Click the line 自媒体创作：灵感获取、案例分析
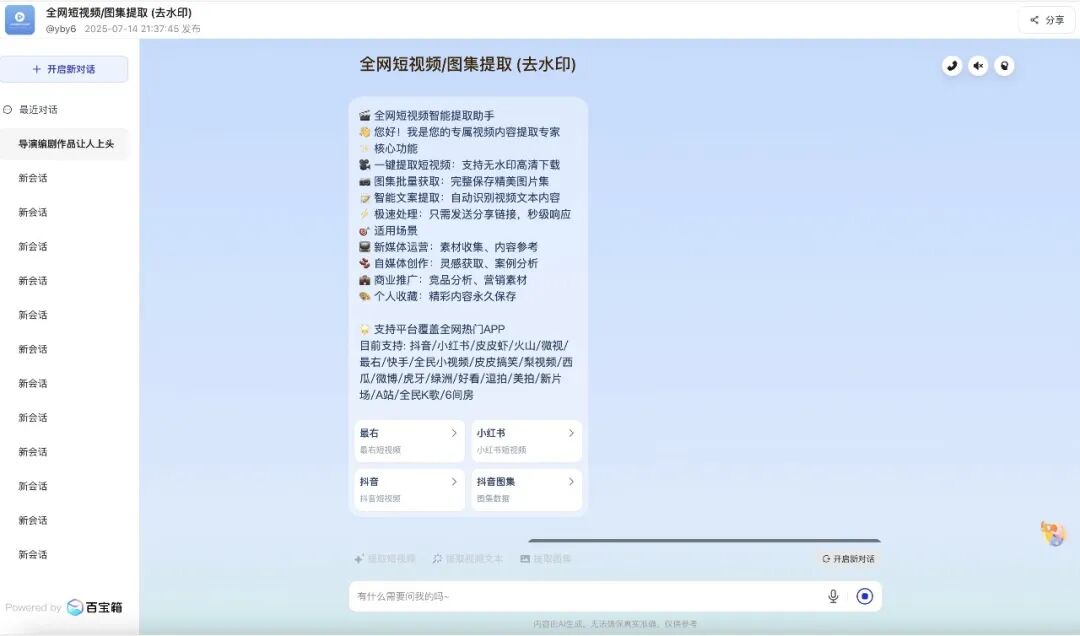1080x636 pixels. tap(448, 263)
